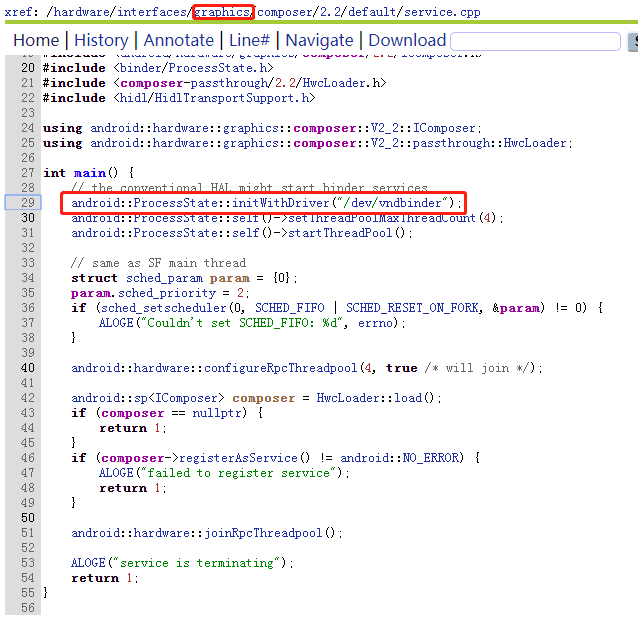Viewport: 638px width, 627px height.
Task: Click the 'default' path segment in xref
Action: 372,12
